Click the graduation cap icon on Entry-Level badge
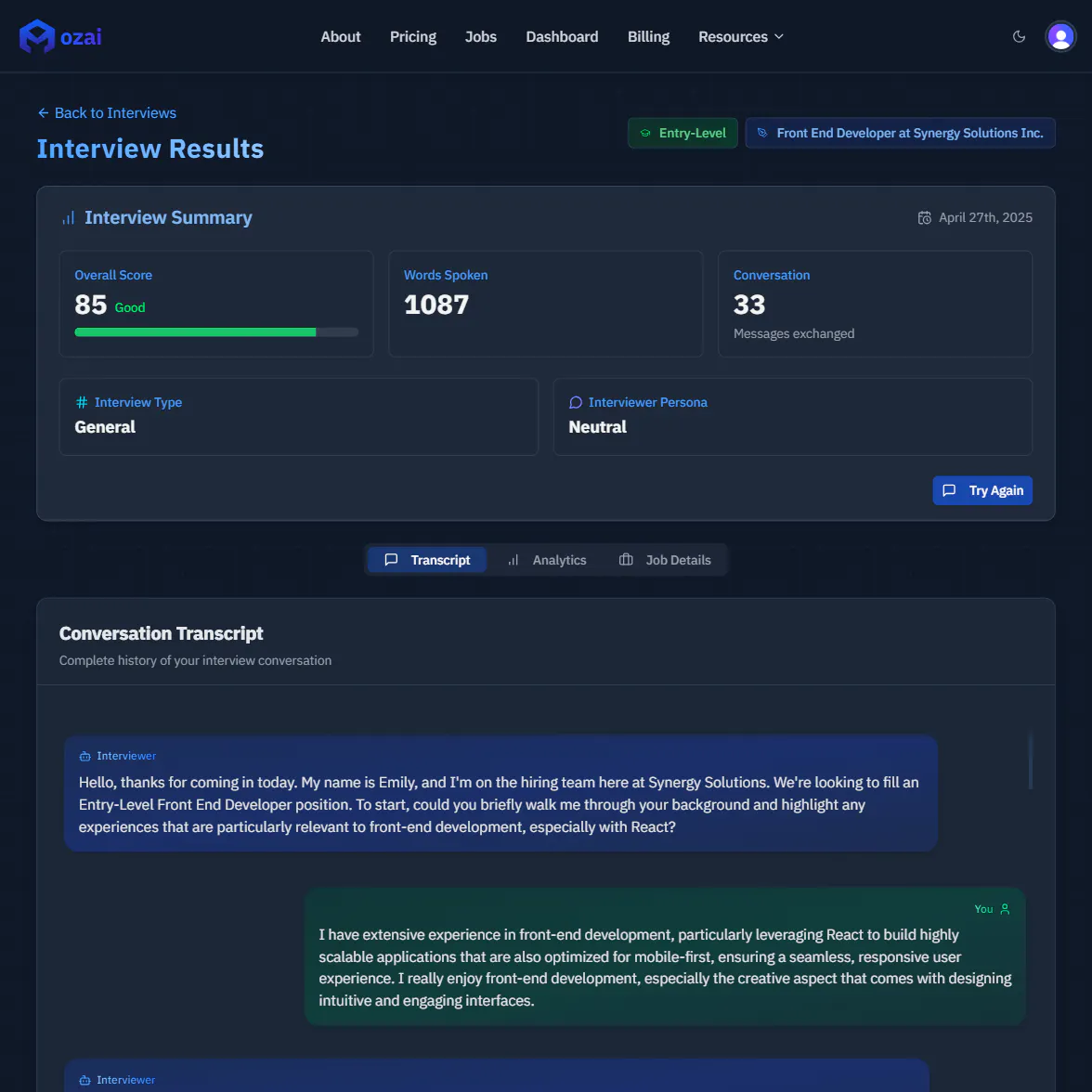This screenshot has height=1092, width=1092. pos(644,133)
